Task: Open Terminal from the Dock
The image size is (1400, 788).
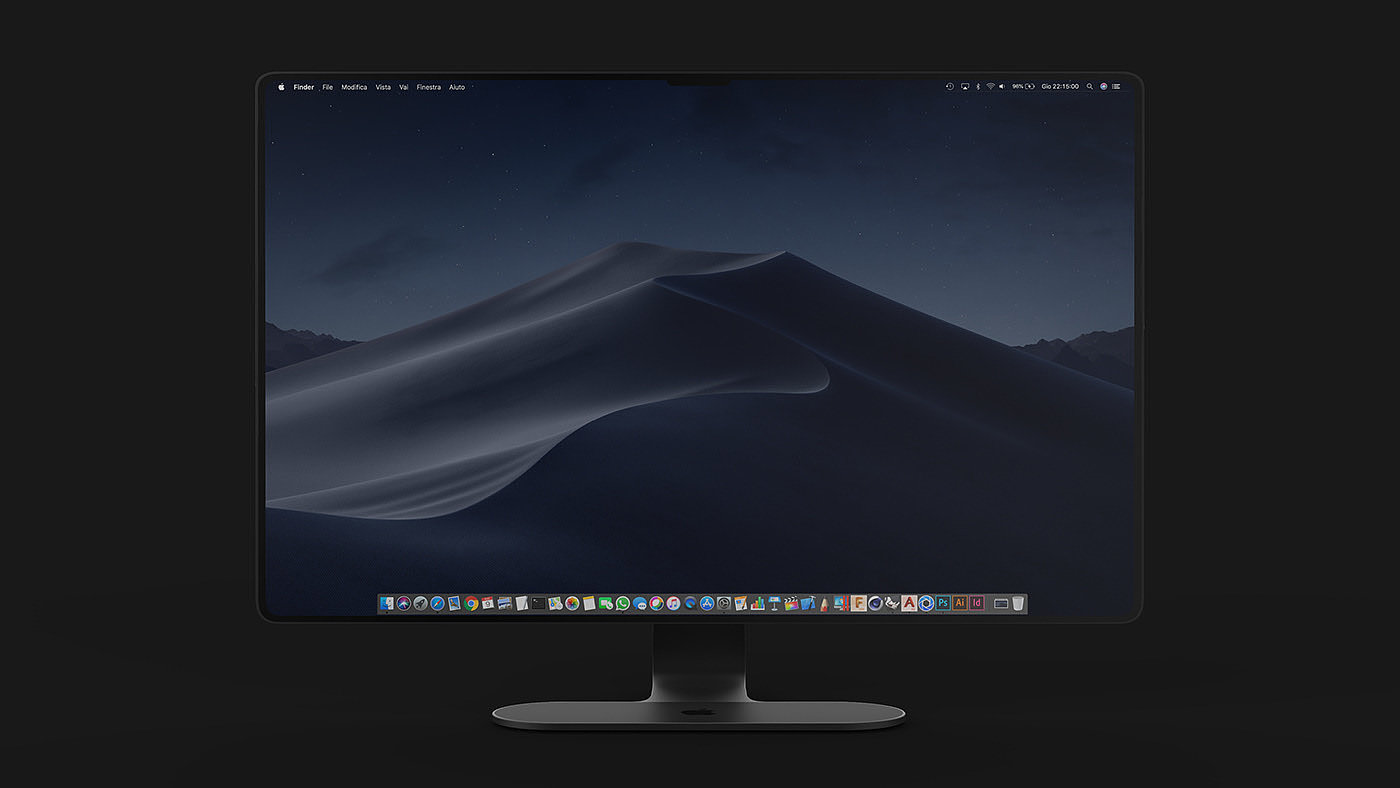Action: [x=538, y=604]
